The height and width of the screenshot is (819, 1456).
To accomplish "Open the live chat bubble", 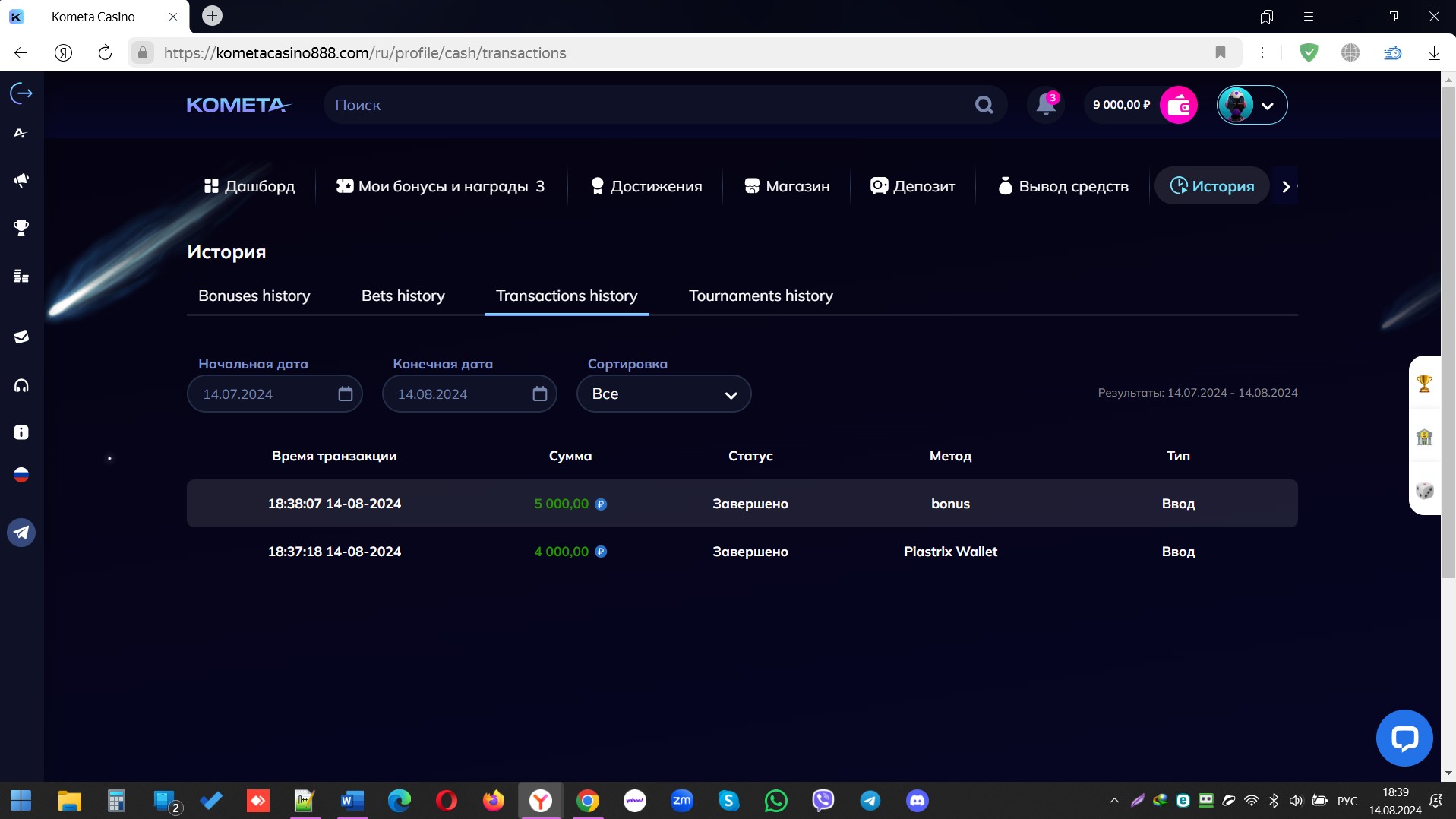I will pos(1404,738).
